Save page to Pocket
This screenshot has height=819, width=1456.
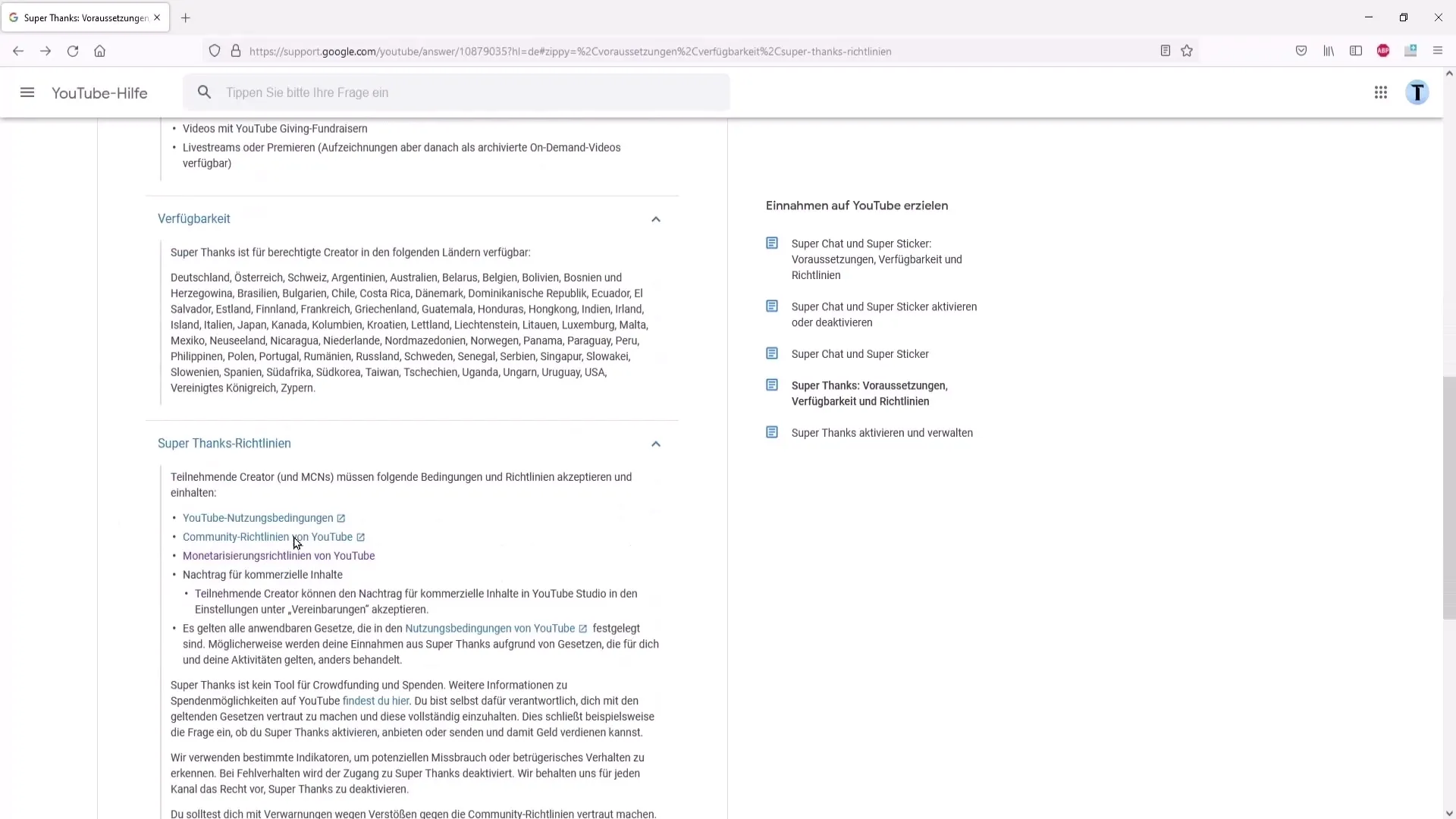coord(1301,51)
